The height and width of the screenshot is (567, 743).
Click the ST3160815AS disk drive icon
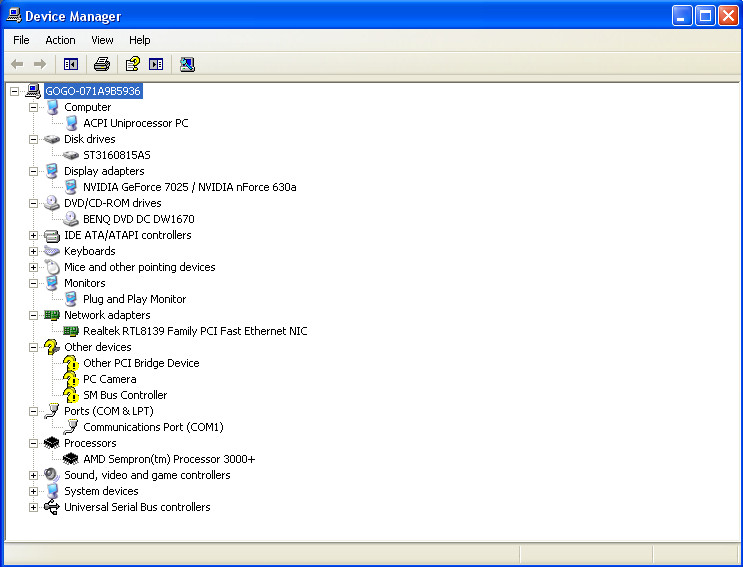[71, 155]
